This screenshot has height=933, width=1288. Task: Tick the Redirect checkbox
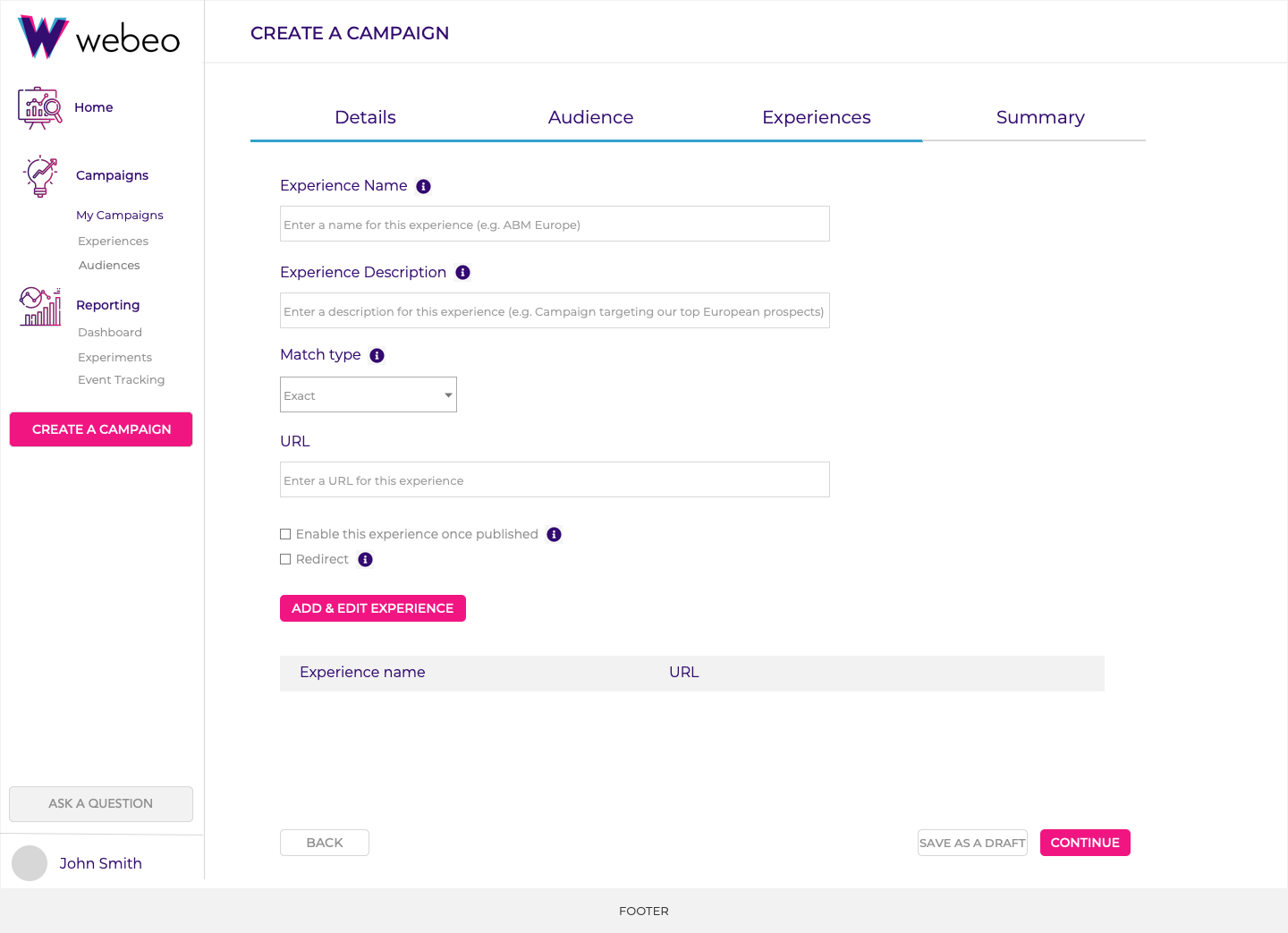(x=285, y=559)
